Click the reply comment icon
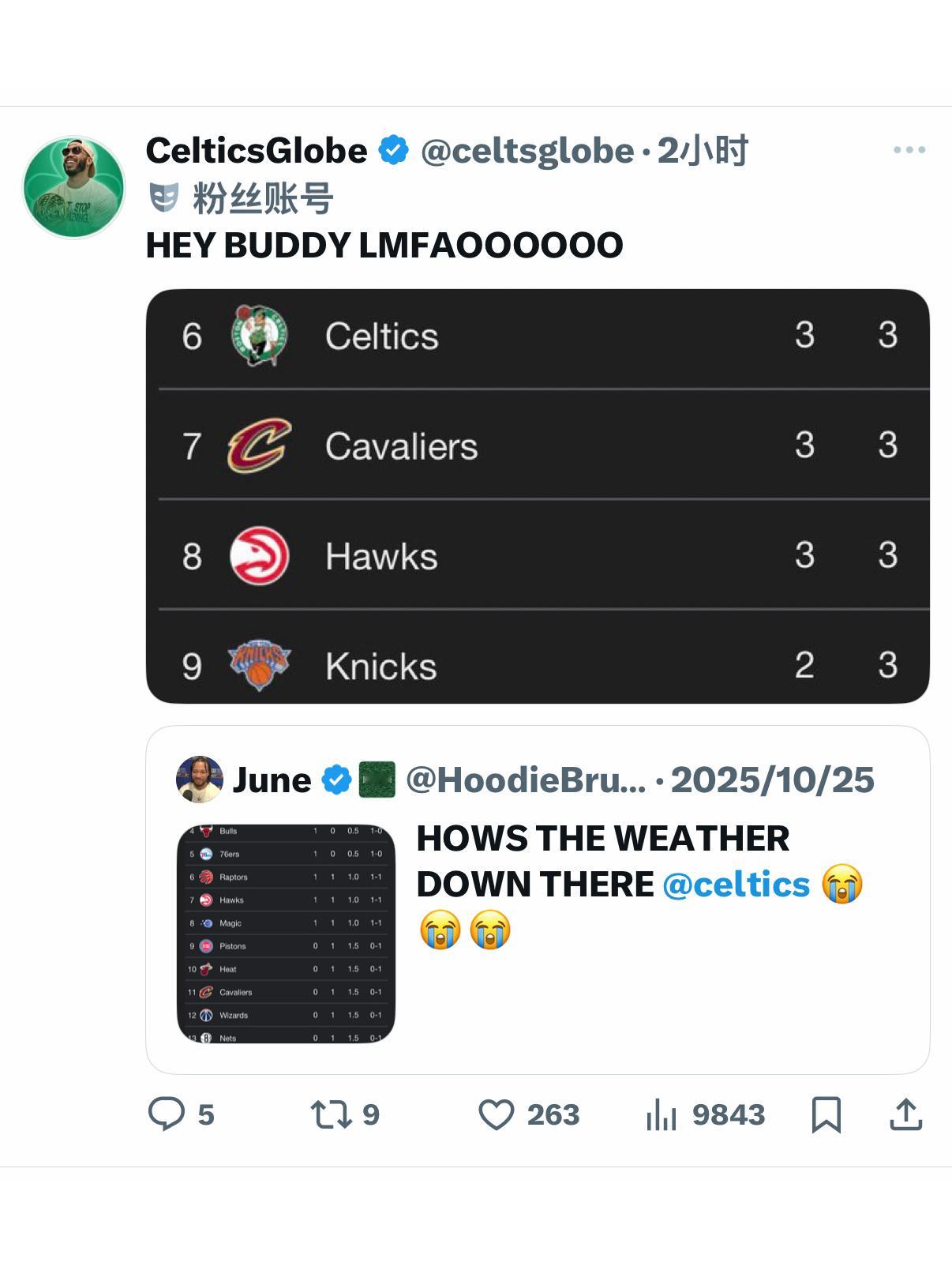Screen dimensions: 952x1270 (167, 1114)
